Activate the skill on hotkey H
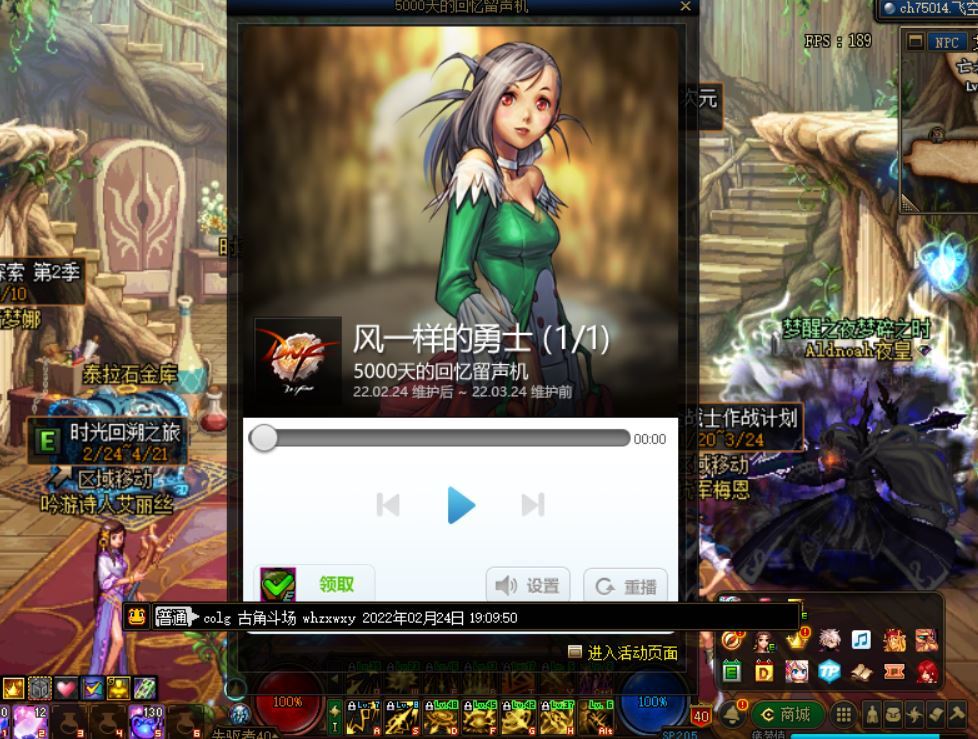Image resolution: width=978 pixels, height=739 pixels. [x=556, y=717]
